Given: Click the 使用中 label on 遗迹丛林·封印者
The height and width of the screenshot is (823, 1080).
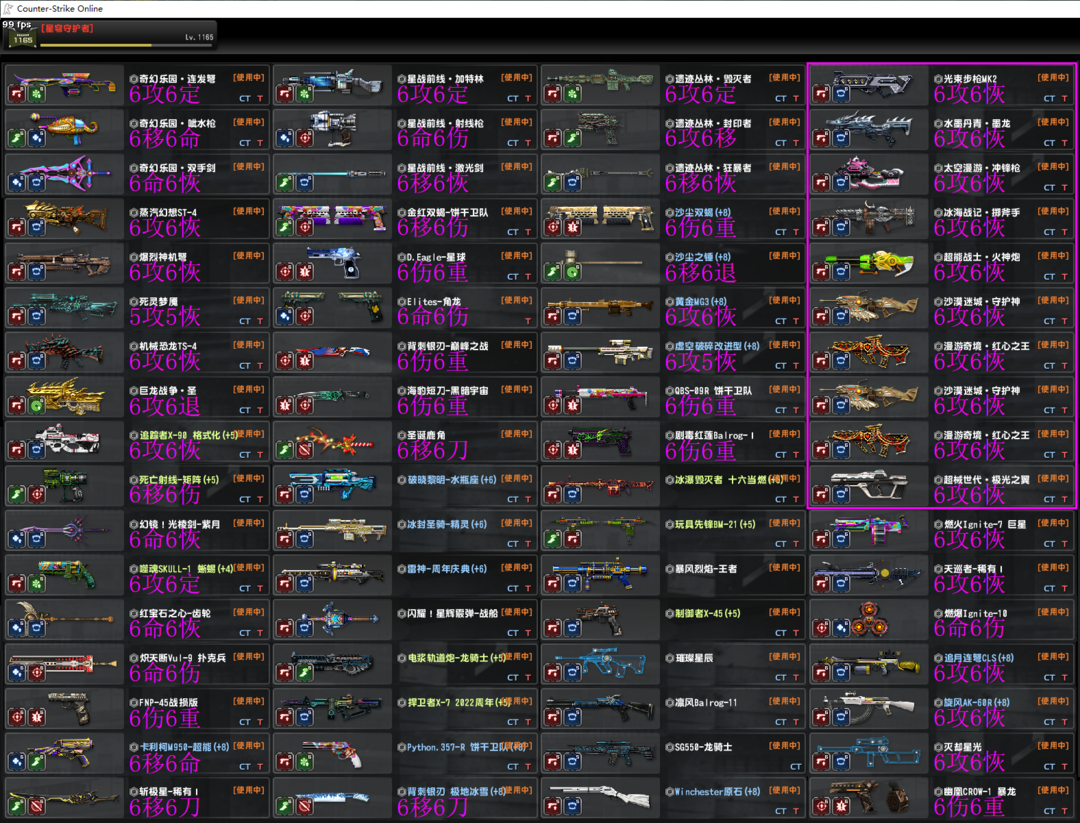Looking at the screenshot, I should [785, 122].
